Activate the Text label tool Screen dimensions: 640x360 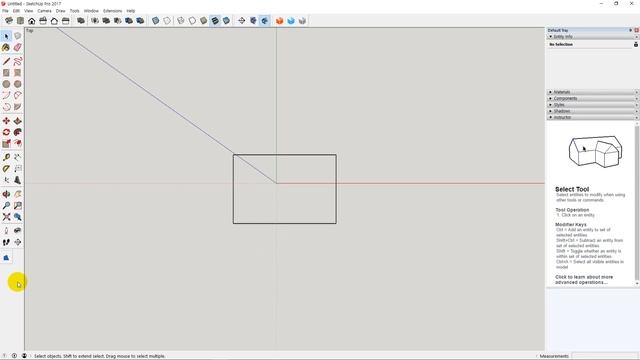18,169
